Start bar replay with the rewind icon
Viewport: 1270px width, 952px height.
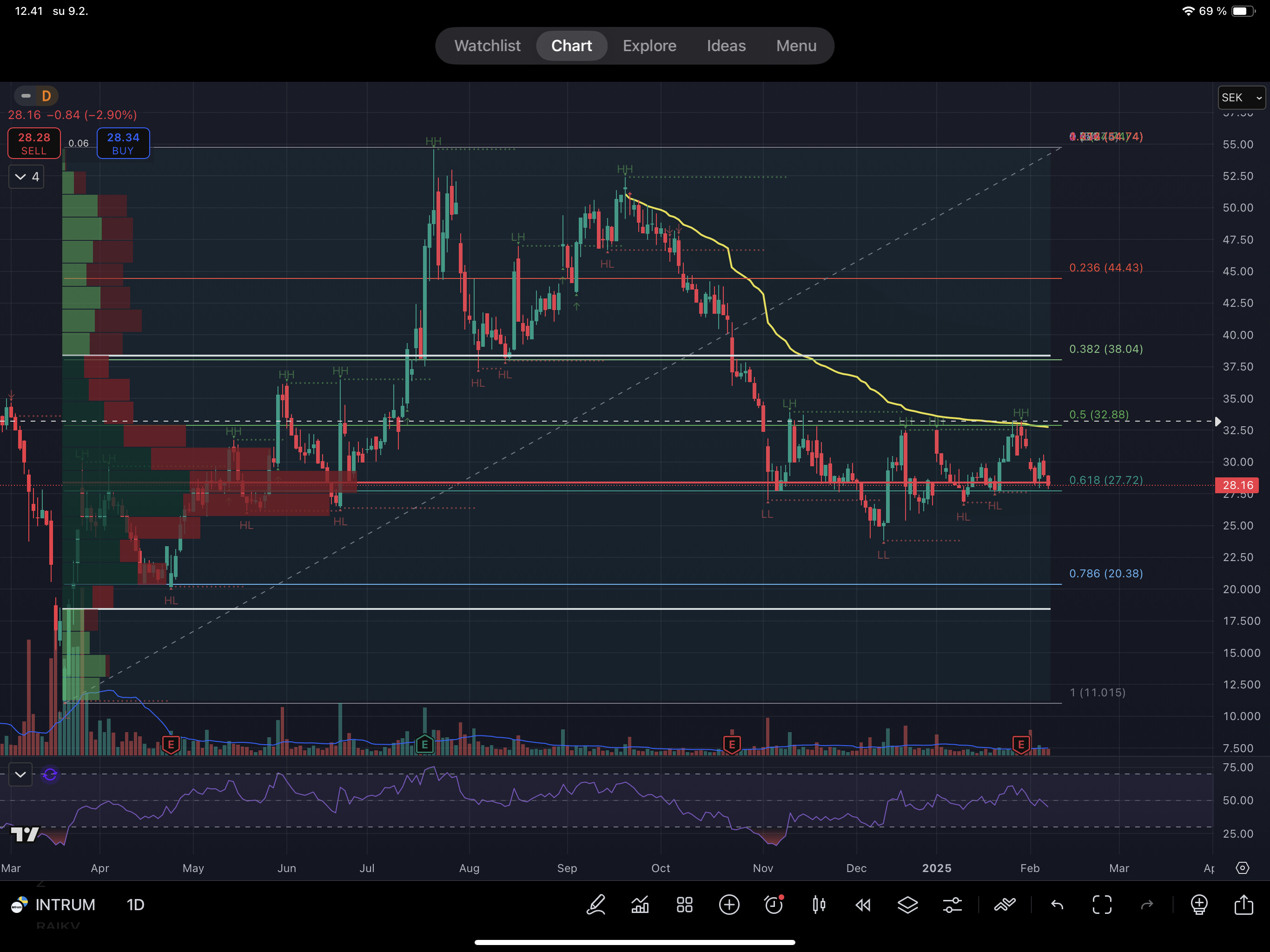pyautogui.click(x=863, y=905)
